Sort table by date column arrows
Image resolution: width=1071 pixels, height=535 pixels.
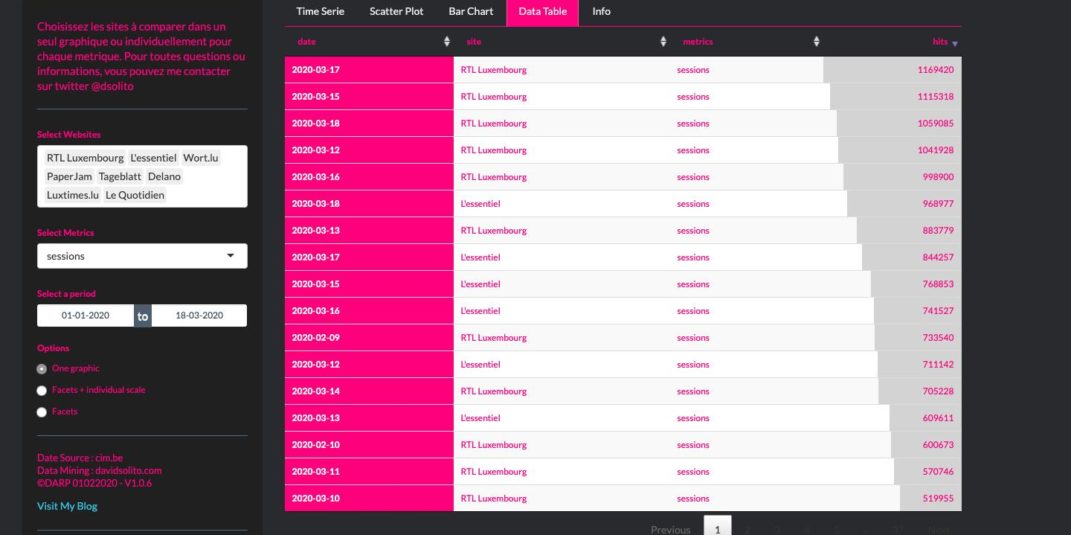click(x=446, y=42)
